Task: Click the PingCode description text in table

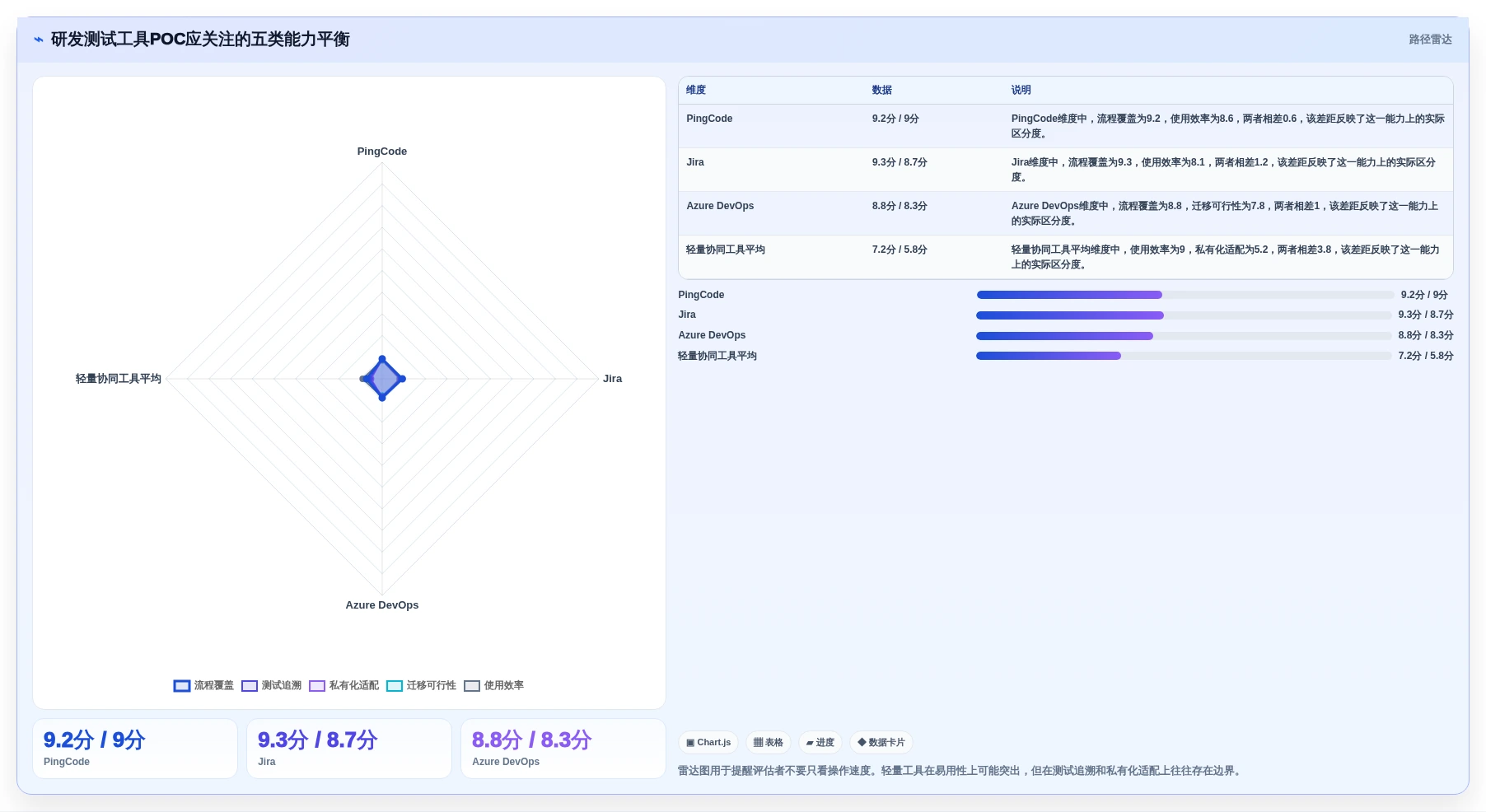Action: (1227, 126)
